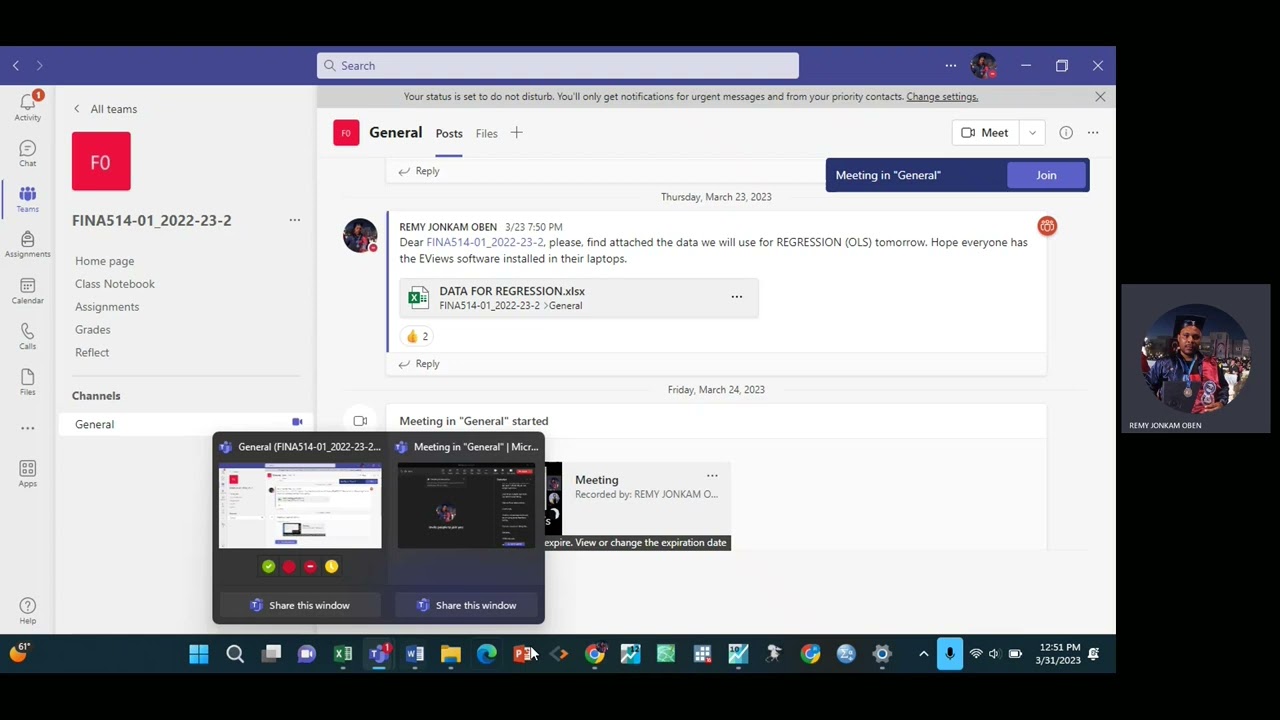Screen dimensions: 1280x720
Task: Open the team Home page
Action: pos(104,261)
